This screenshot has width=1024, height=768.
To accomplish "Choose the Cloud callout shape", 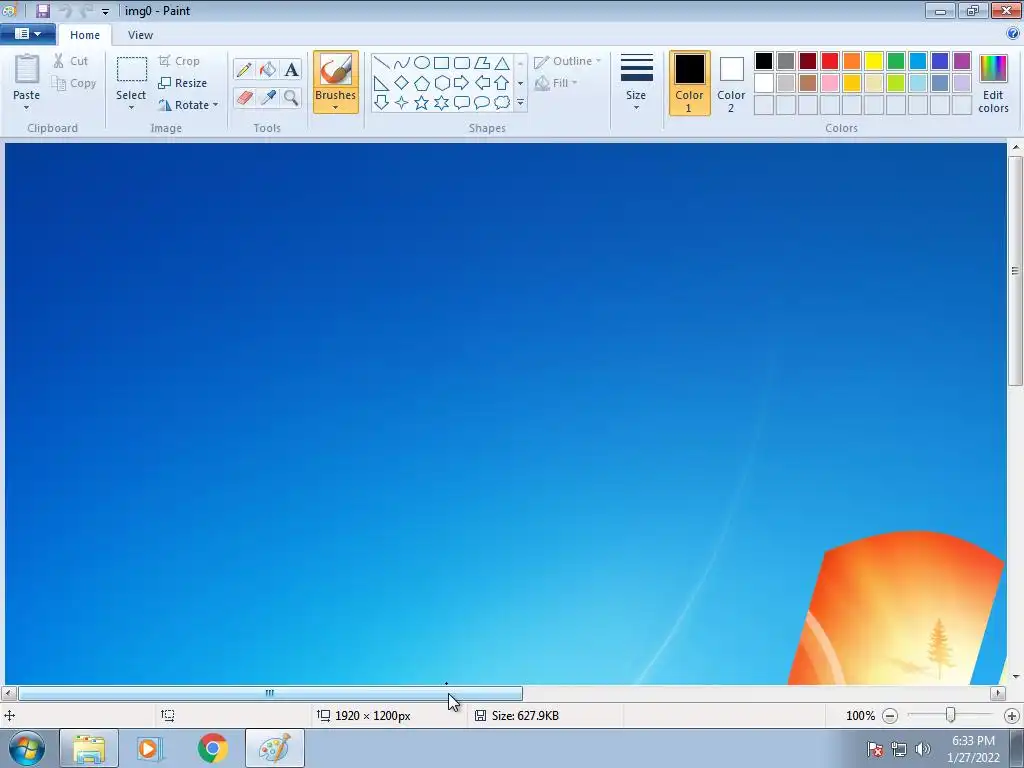I will tap(502, 103).
